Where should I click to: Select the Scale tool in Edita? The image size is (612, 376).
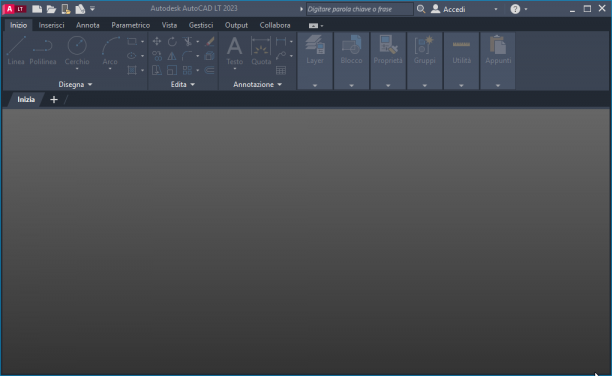(x=172, y=70)
